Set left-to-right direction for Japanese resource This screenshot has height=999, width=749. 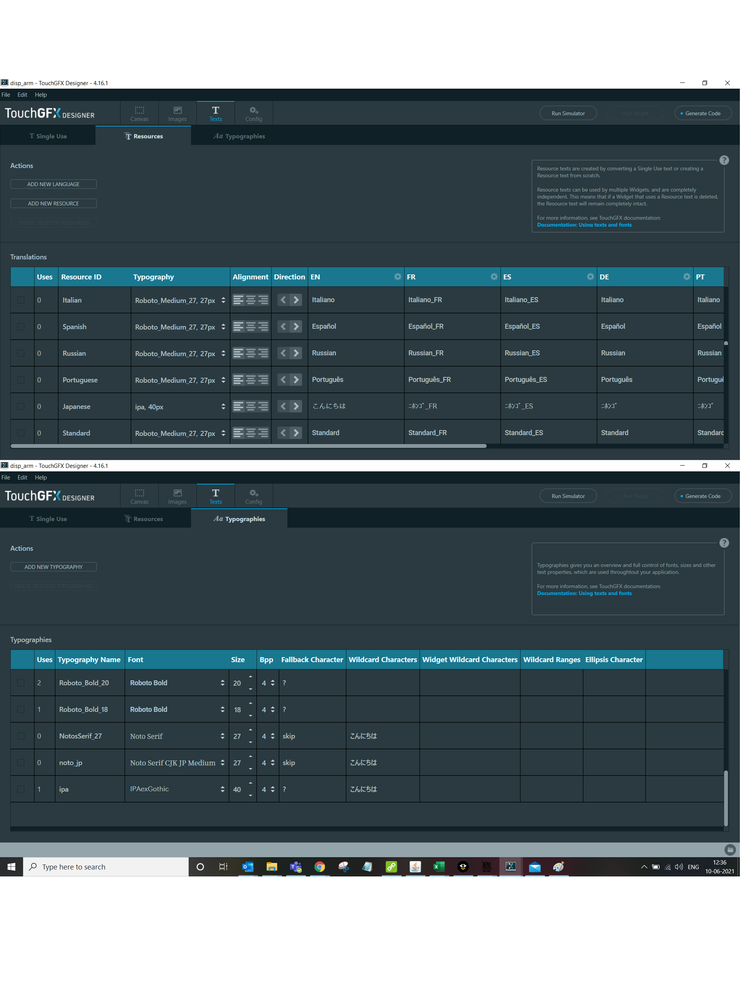(296, 406)
